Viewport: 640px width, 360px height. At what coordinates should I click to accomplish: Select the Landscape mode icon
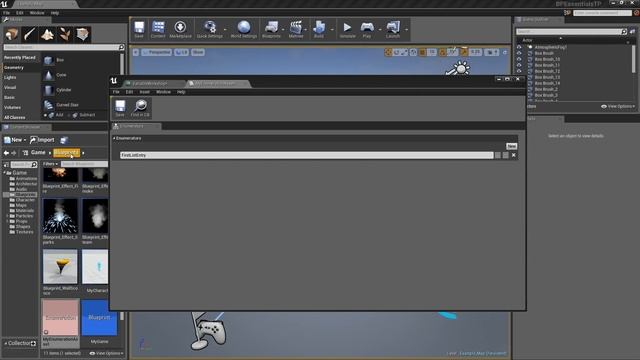tap(47, 34)
